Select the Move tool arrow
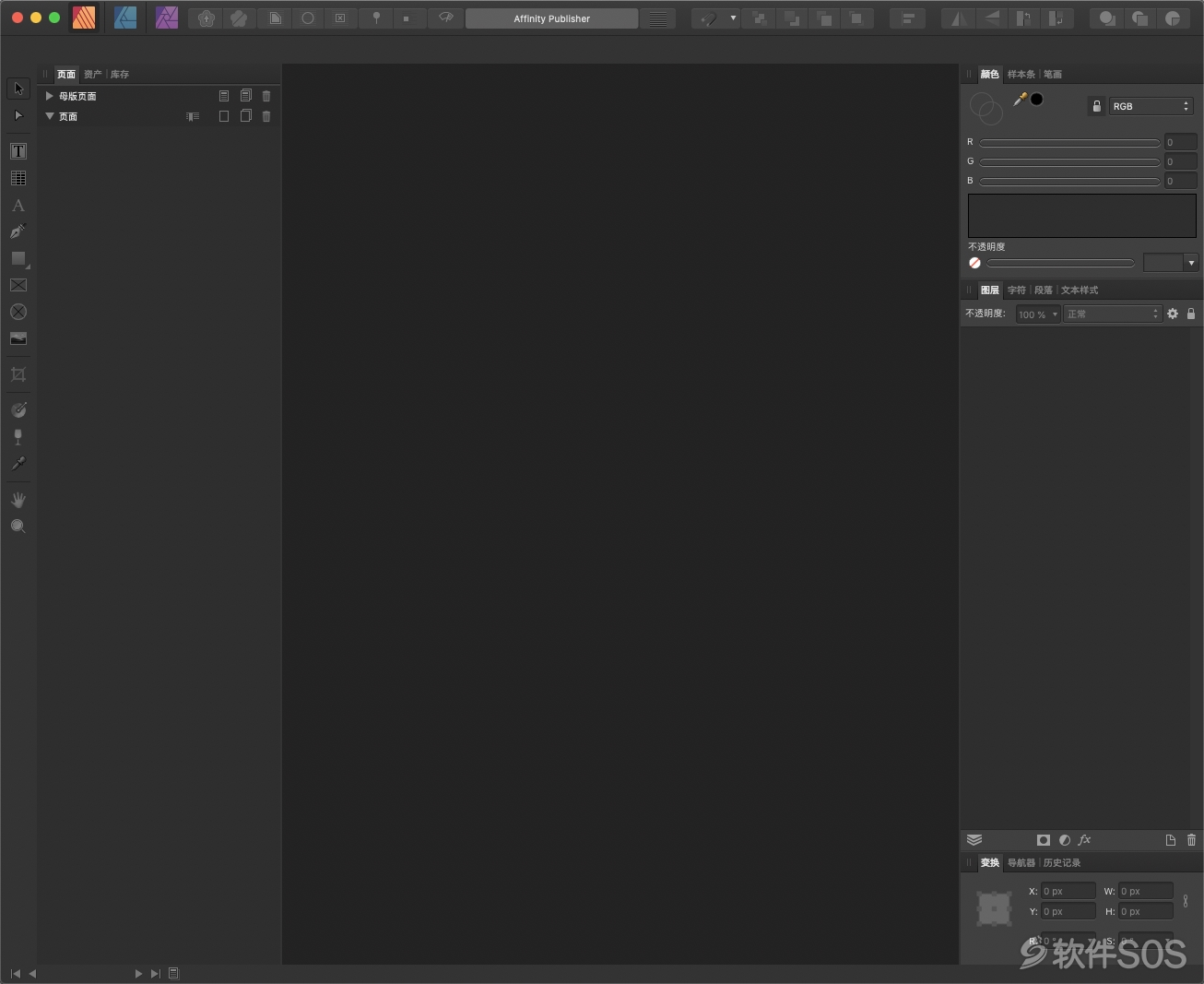Viewport: 1204px width, 984px height. click(x=18, y=89)
